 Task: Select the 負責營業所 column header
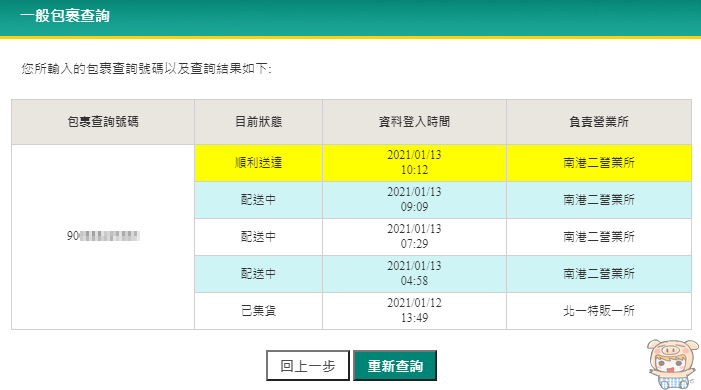coord(599,122)
